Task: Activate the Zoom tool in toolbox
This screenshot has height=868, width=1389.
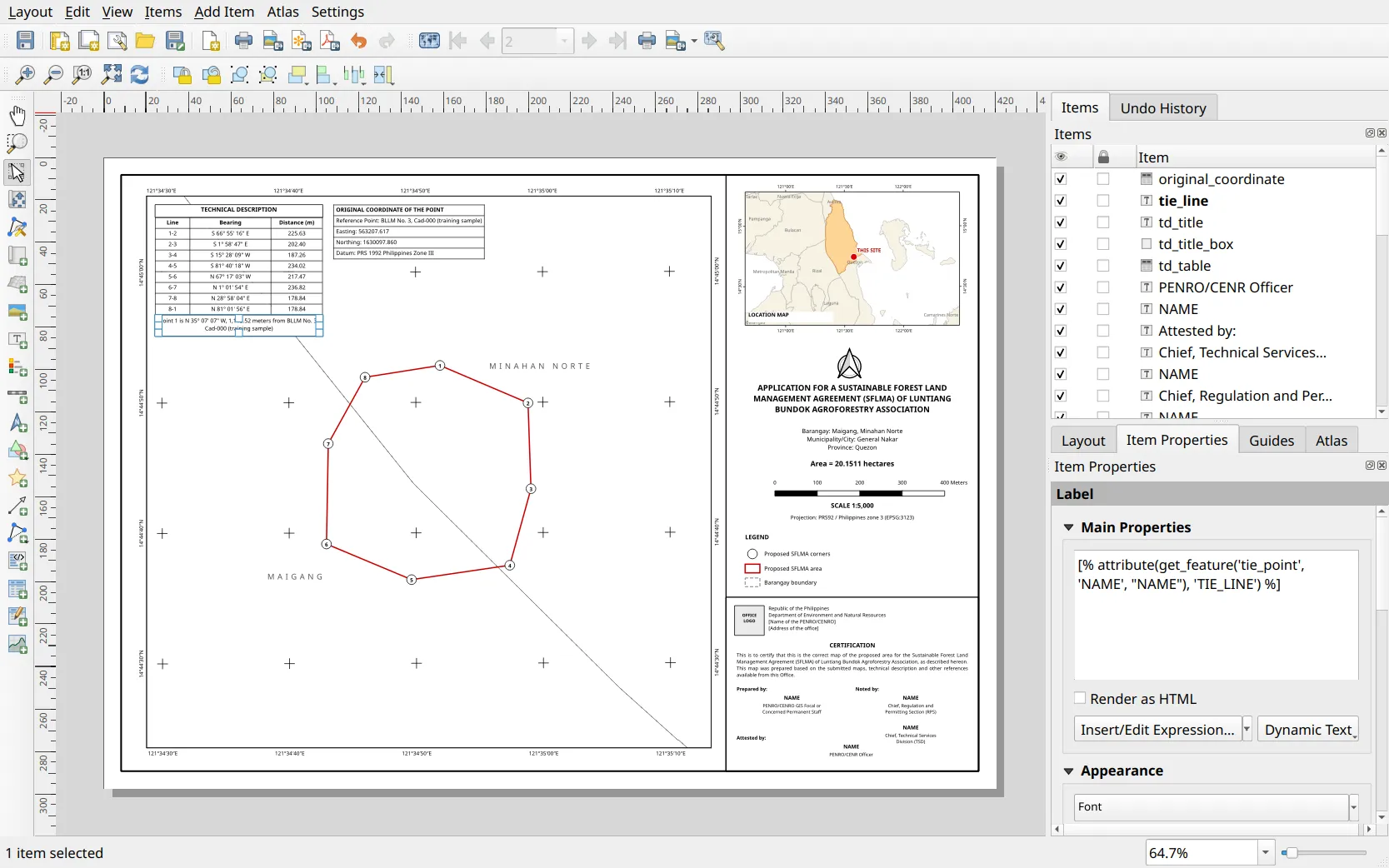Action: [x=17, y=143]
